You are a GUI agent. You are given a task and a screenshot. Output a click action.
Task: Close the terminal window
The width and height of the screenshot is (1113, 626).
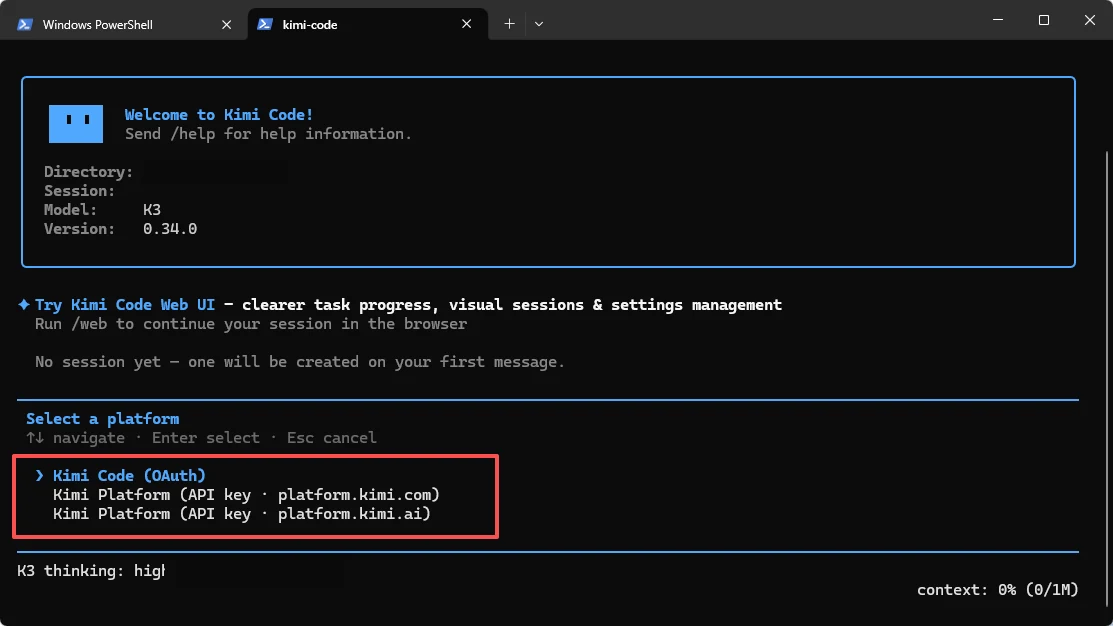pyautogui.click(x=1090, y=20)
